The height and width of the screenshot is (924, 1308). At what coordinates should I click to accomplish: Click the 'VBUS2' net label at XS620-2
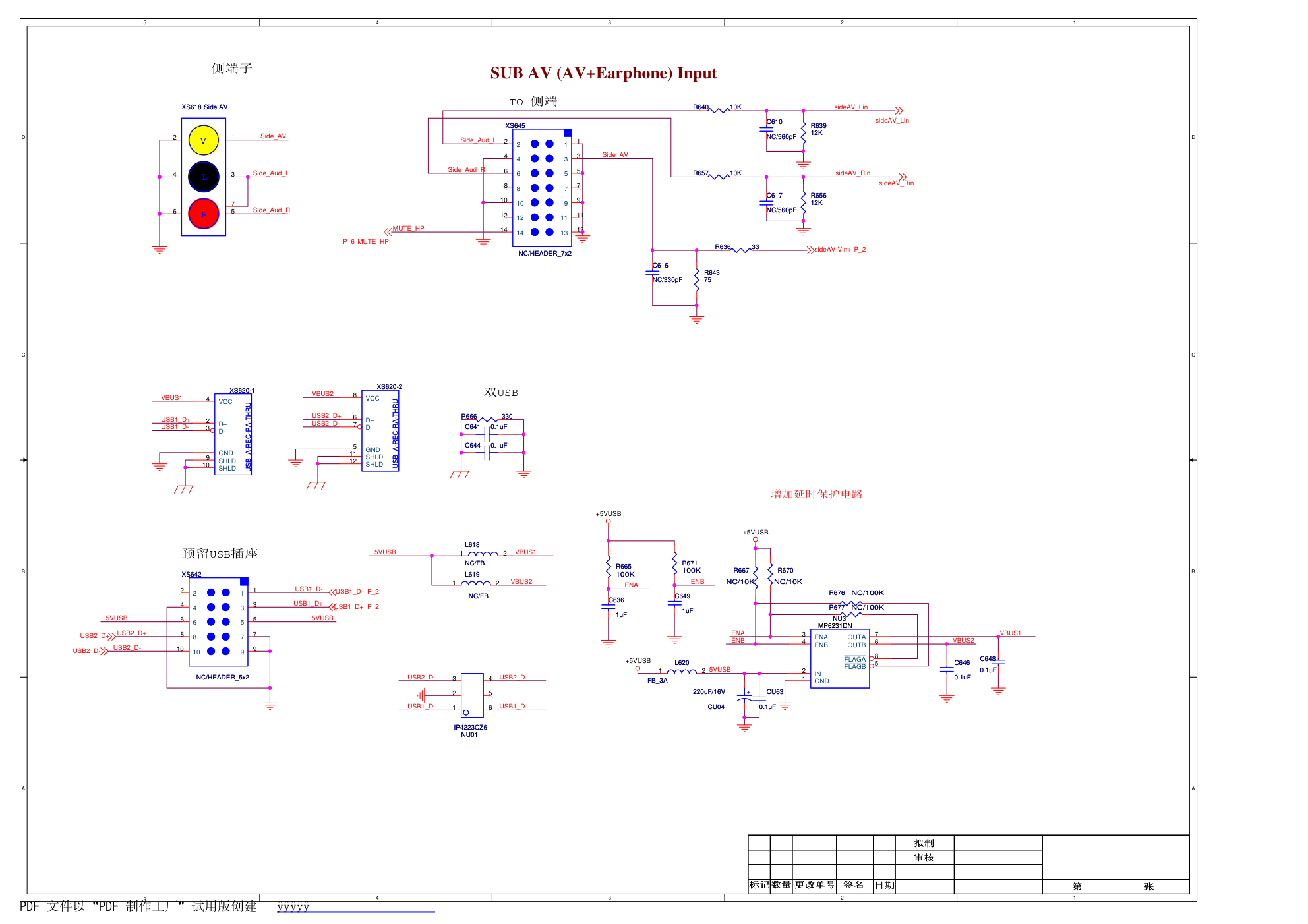coord(322,393)
